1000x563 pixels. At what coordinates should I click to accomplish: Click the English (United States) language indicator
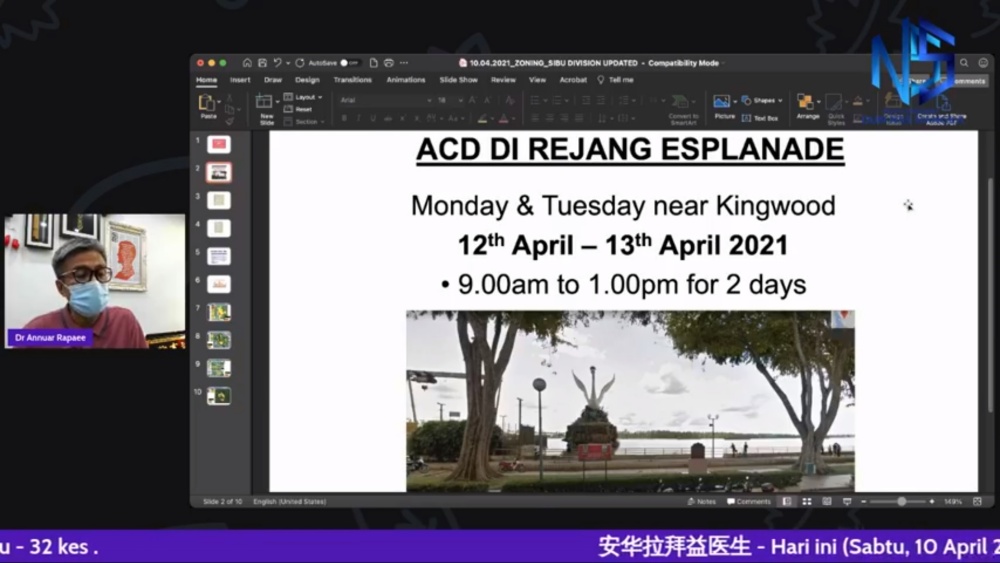point(290,502)
